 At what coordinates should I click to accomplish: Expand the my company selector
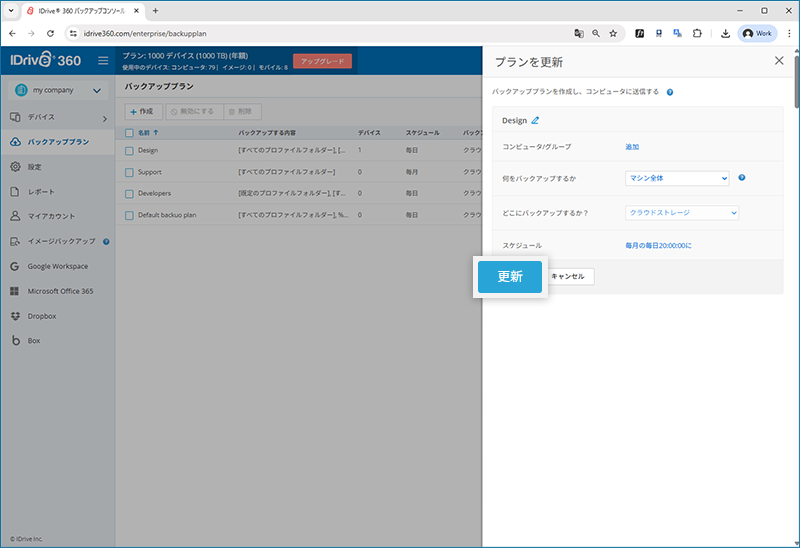57,91
